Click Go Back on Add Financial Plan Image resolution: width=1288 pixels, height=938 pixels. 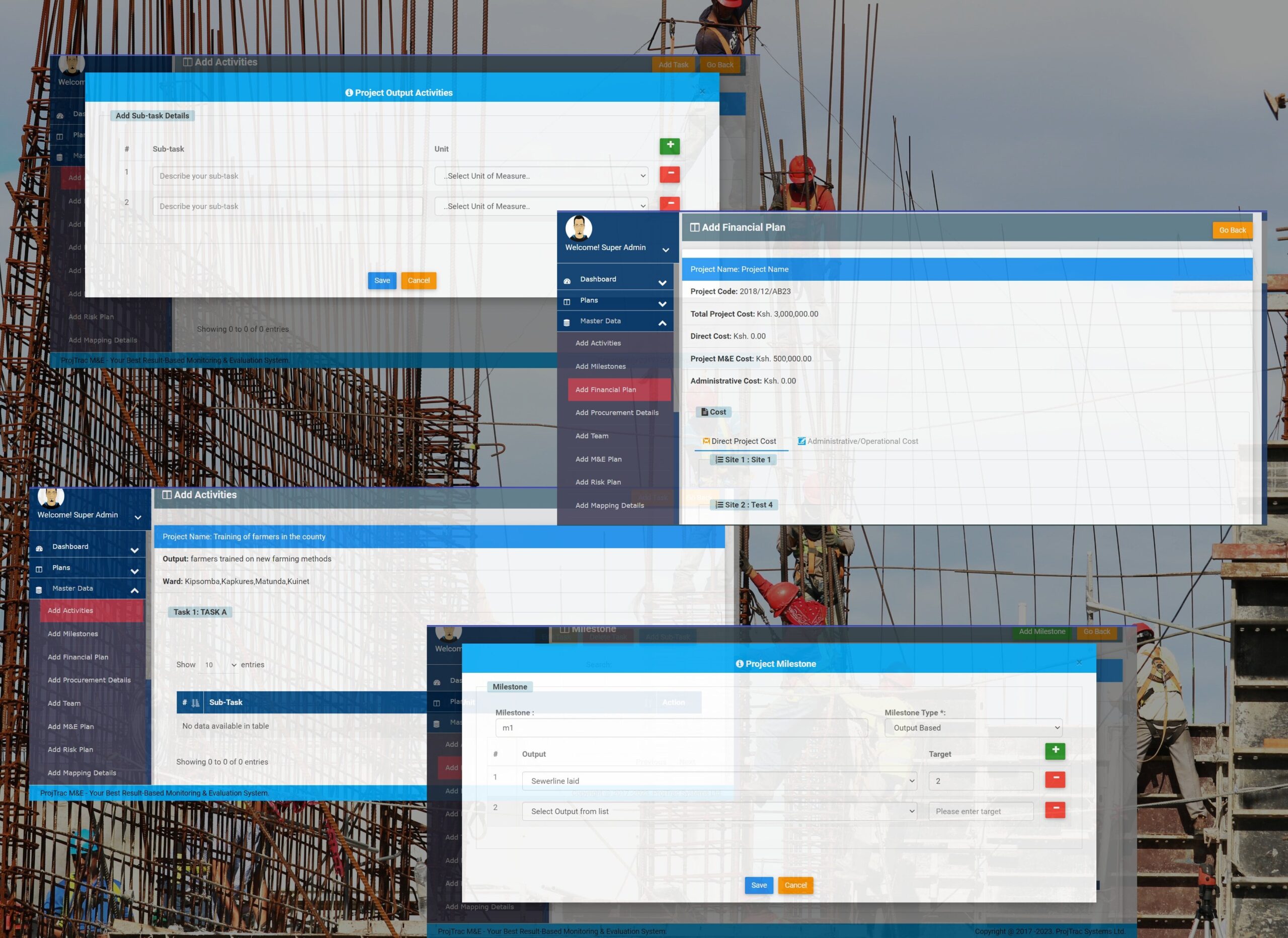tap(1232, 230)
